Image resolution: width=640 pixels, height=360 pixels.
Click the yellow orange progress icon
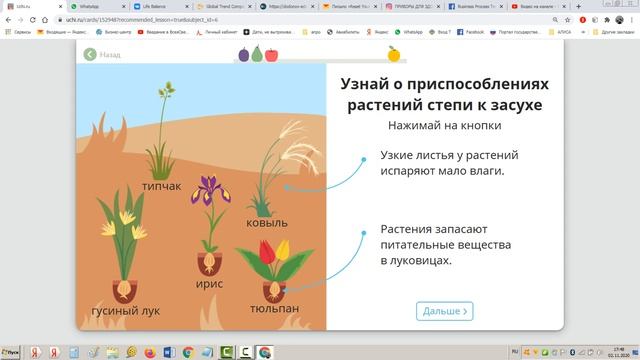[394, 54]
